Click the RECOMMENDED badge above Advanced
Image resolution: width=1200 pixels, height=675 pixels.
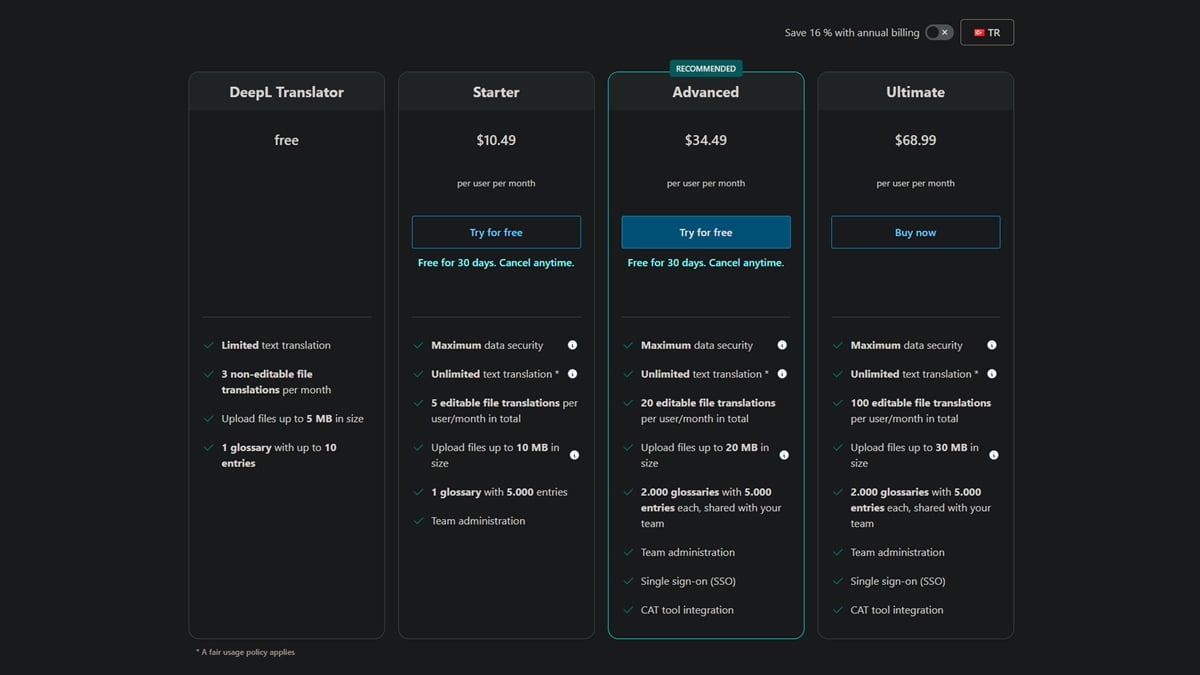click(706, 69)
